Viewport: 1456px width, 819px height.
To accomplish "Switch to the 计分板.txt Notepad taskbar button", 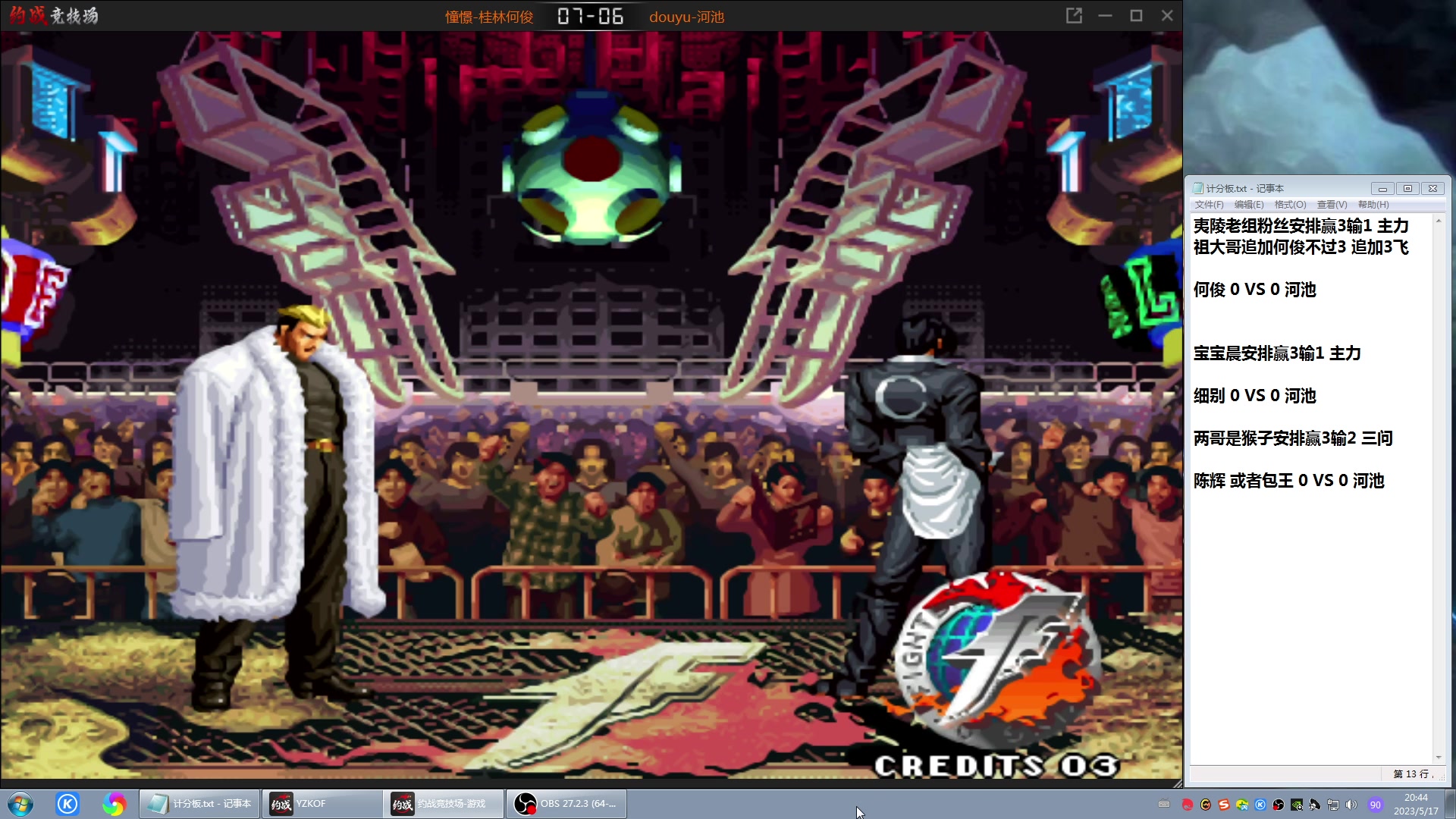I will (x=199, y=804).
